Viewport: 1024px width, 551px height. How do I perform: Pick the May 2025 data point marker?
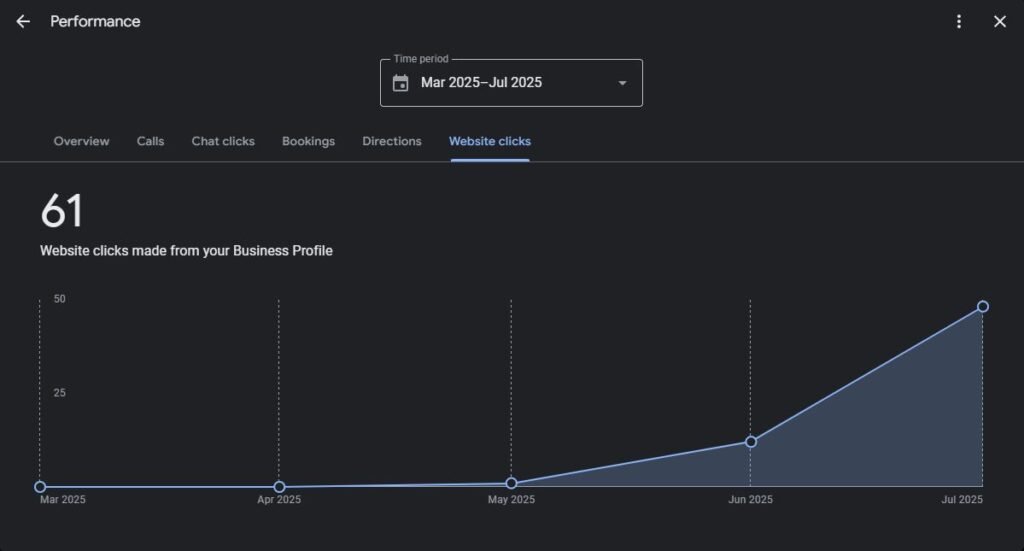click(x=511, y=483)
